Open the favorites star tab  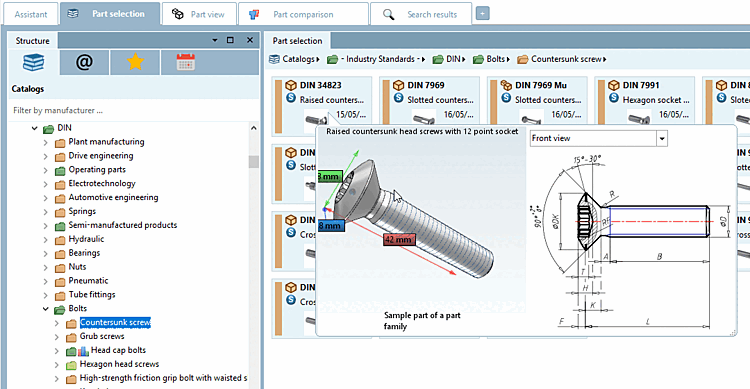pyautogui.click(x=135, y=62)
